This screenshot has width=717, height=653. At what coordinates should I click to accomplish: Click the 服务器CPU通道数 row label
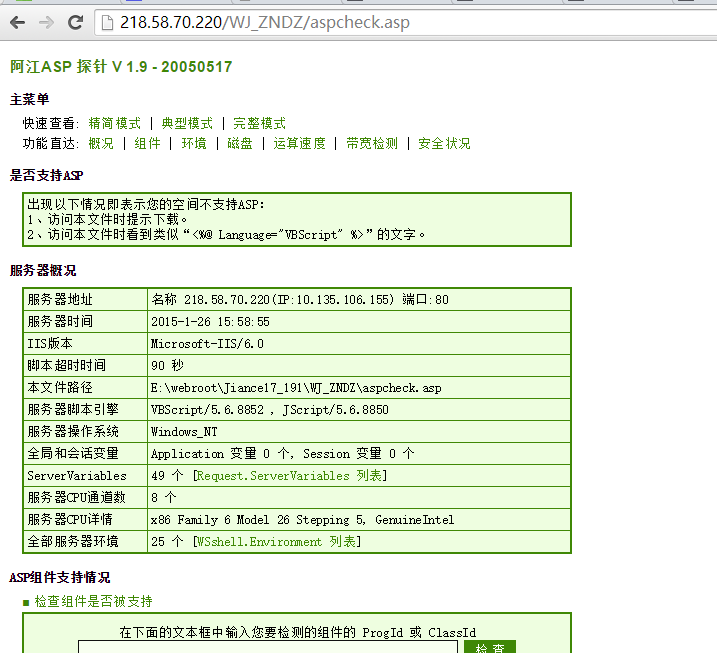[x=76, y=497]
